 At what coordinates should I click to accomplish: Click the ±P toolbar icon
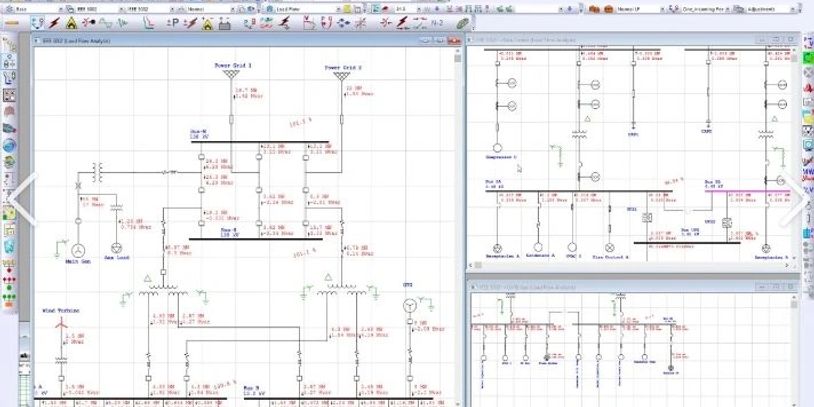coord(173,23)
